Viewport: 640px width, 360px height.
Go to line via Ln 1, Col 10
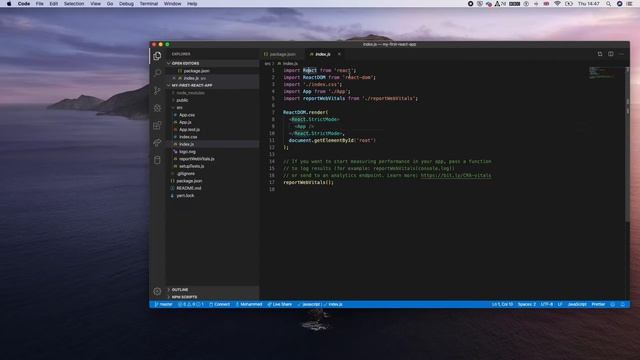coord(502,304)
